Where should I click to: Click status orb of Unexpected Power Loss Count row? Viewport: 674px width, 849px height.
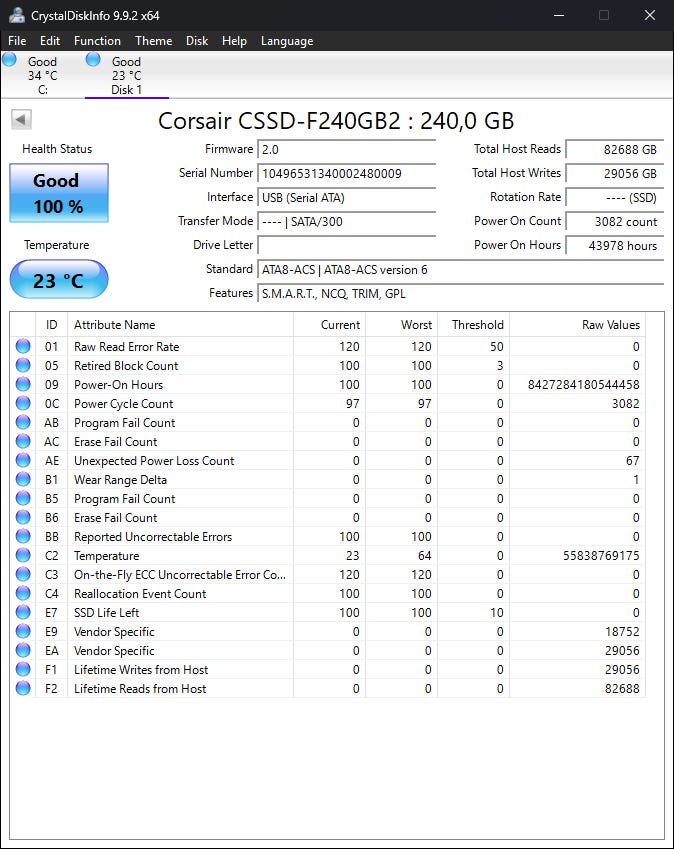23,460
